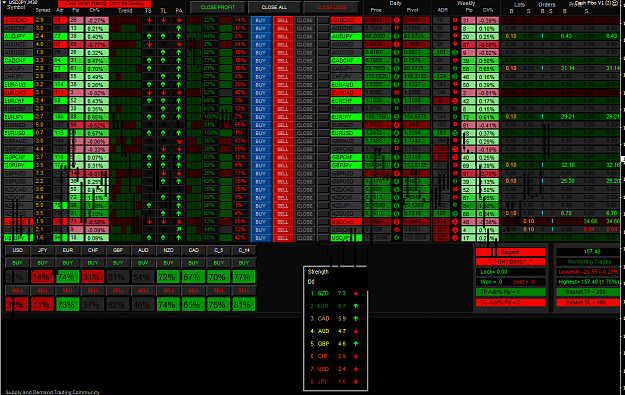Viewport: 625px width, 395px height.
Task: Click the Highest= 157.46 (1.75%) label
Action: pyautogui.click(x=589, y=282)
